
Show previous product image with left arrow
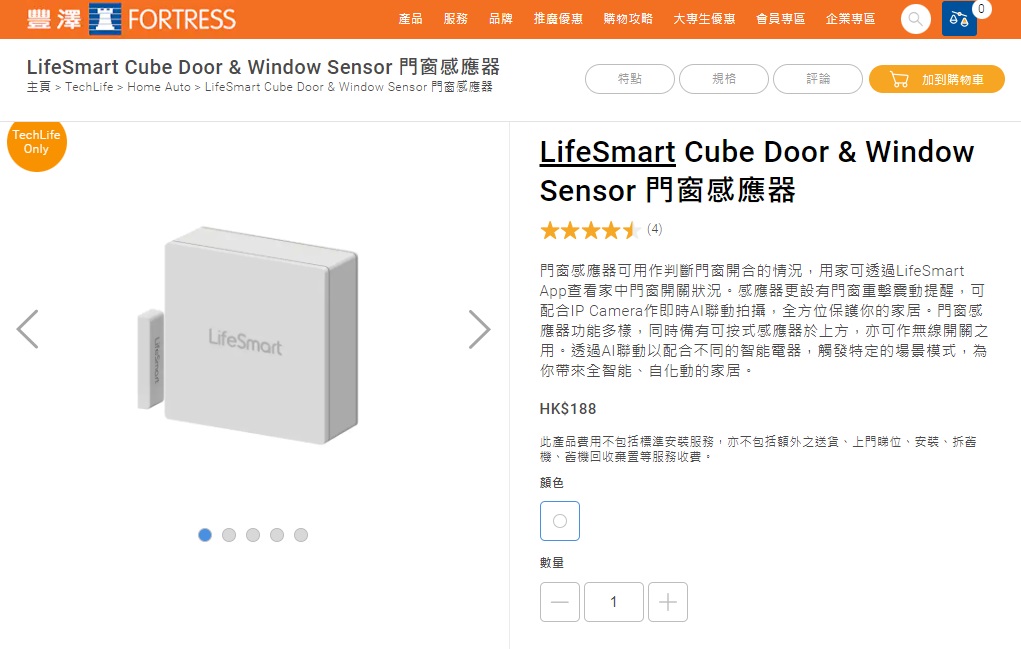[29, 329]
